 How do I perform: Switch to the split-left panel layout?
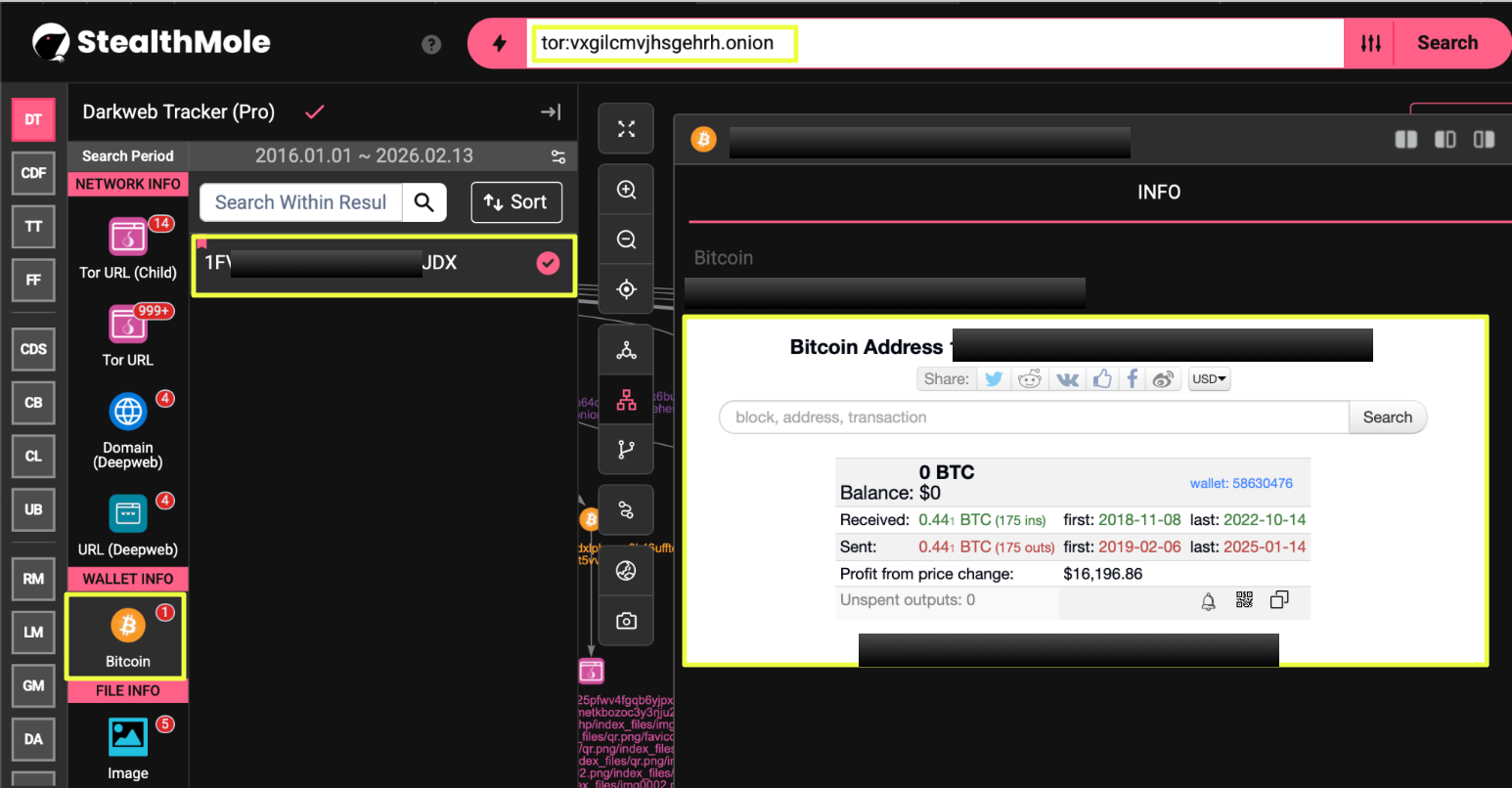coord(1405,140)
